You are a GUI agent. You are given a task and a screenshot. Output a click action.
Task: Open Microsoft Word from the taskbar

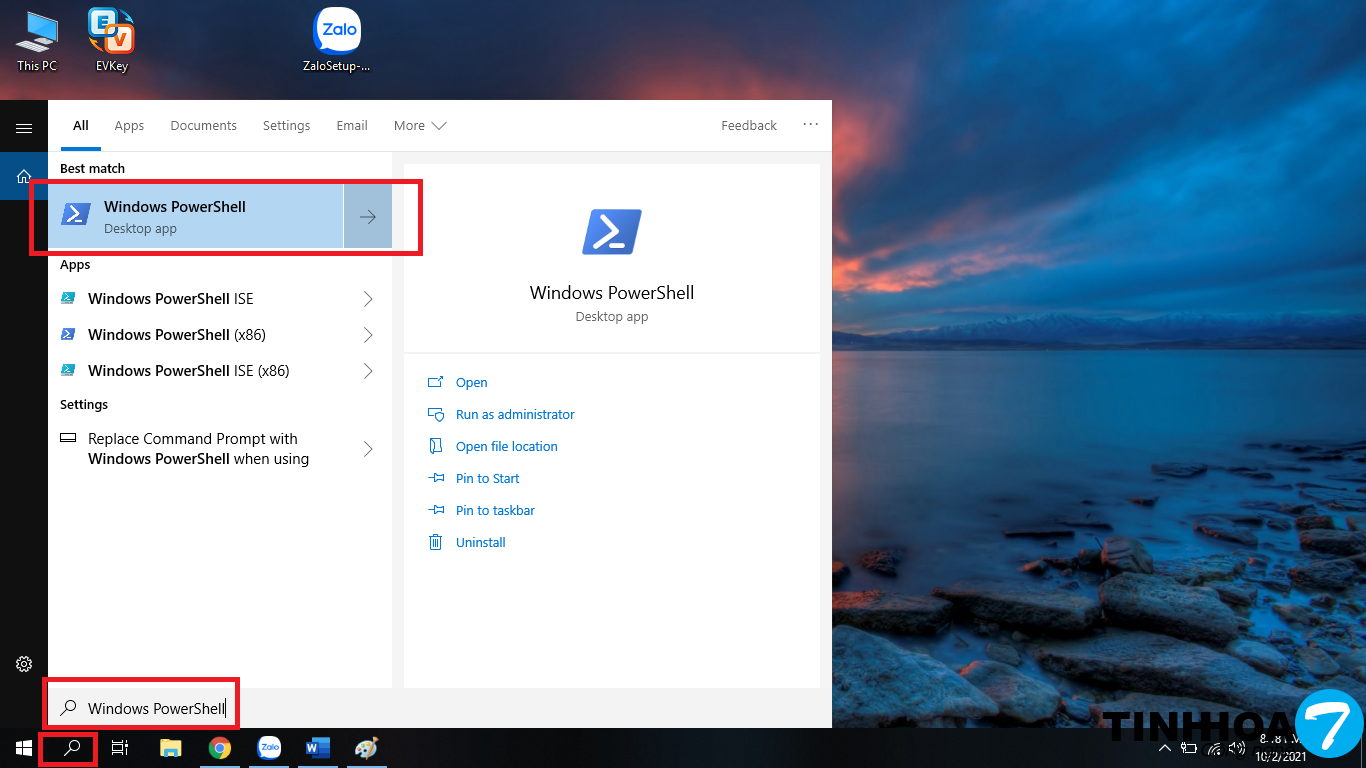coord(318,748)
